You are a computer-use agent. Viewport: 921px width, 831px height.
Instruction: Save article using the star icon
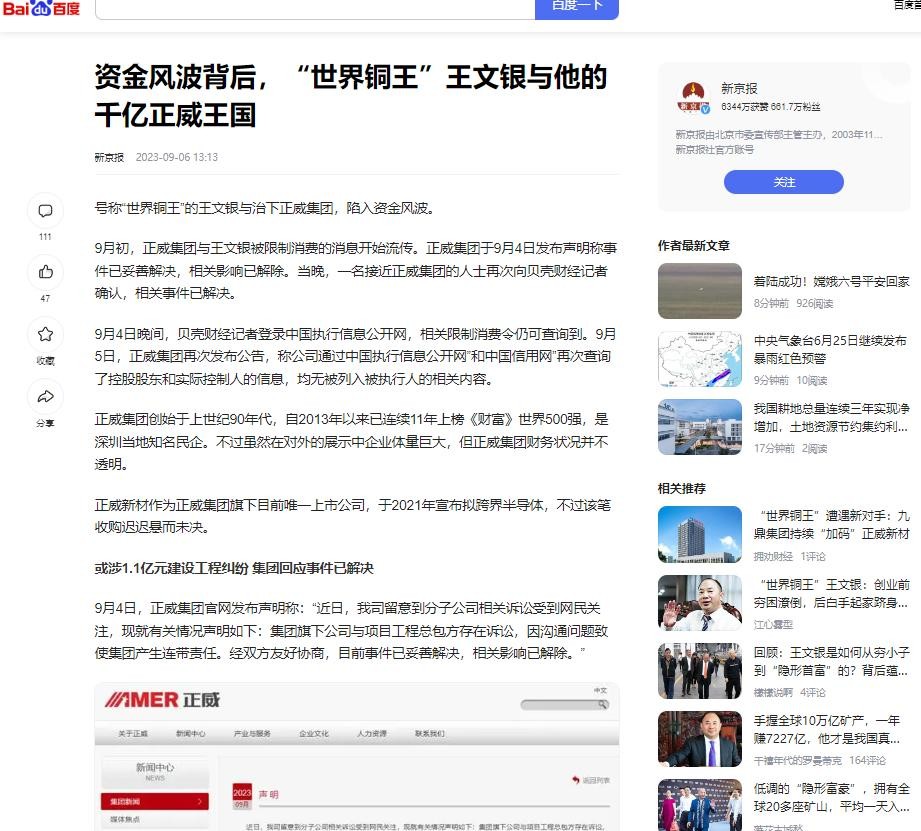click(45, 335)
